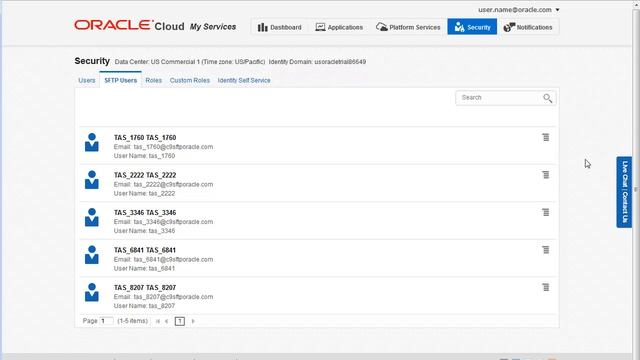Click the Applications monitor icon
This screenshot has width=640, height=360.
tap(320, 27)
